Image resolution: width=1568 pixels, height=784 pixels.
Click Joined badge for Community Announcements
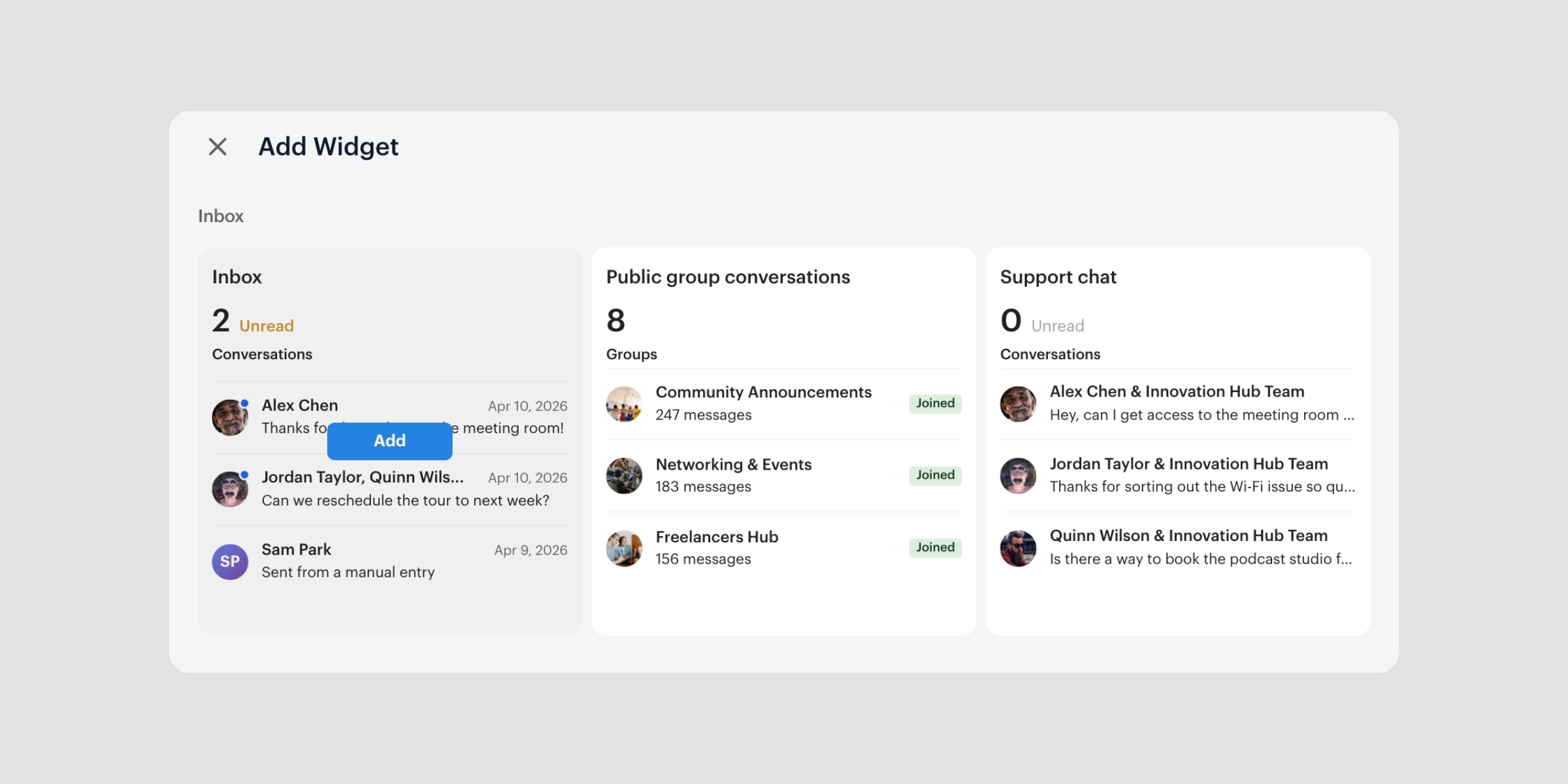tap(935, 403)
